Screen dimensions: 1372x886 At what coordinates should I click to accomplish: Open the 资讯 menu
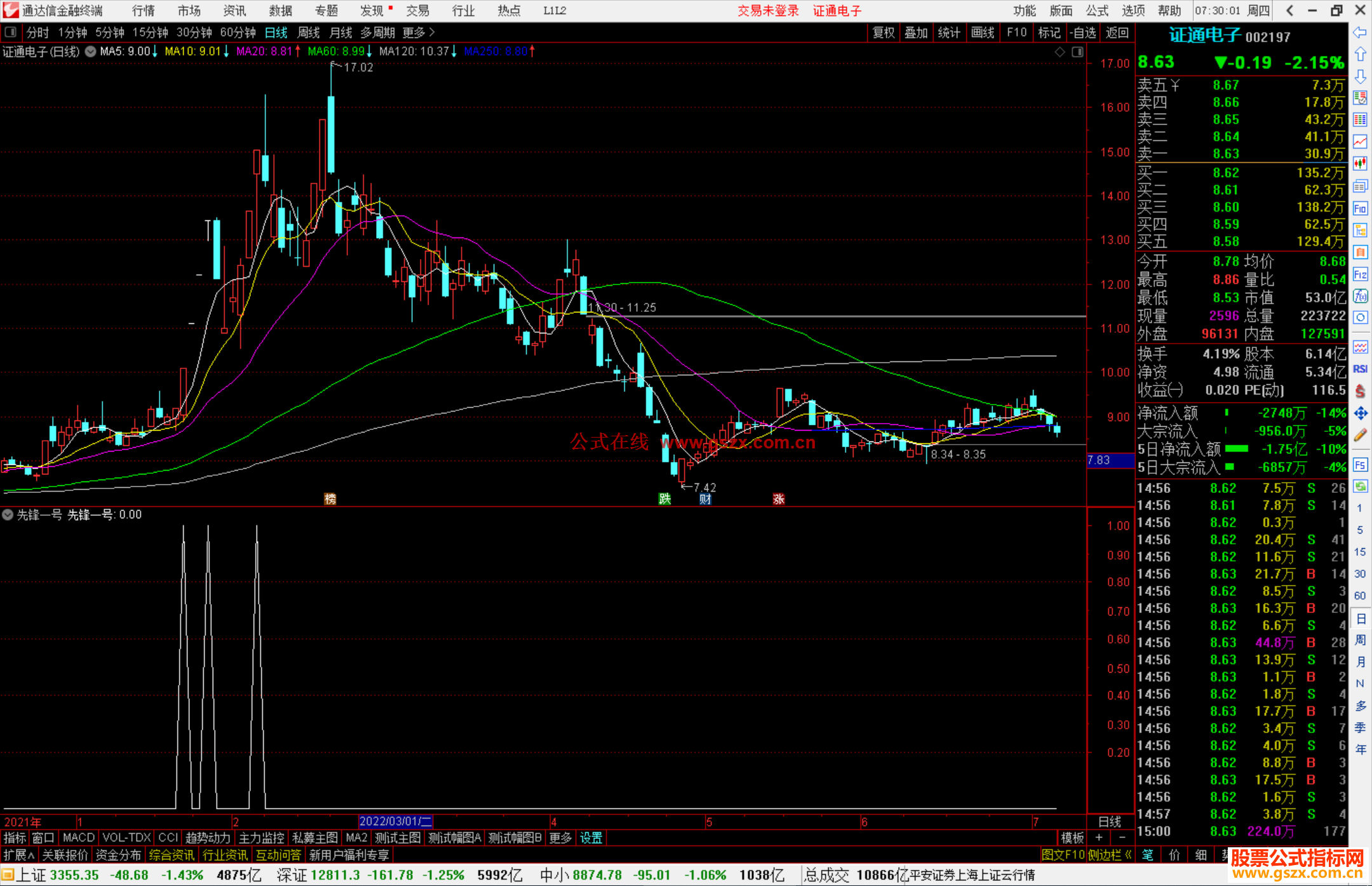coord(234,11)
